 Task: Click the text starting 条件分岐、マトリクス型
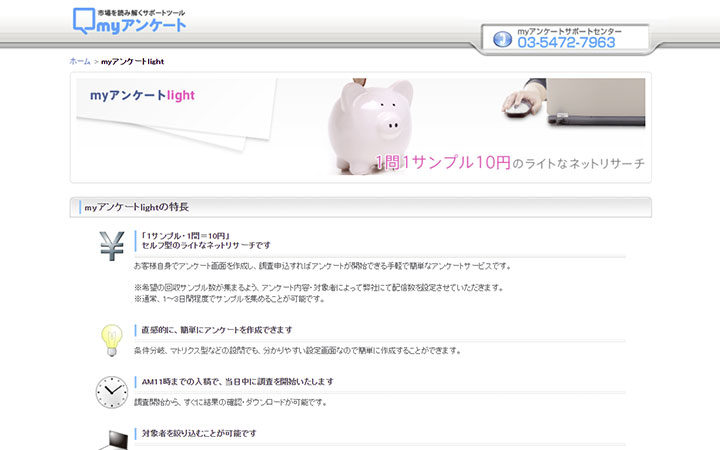(298, 350)
